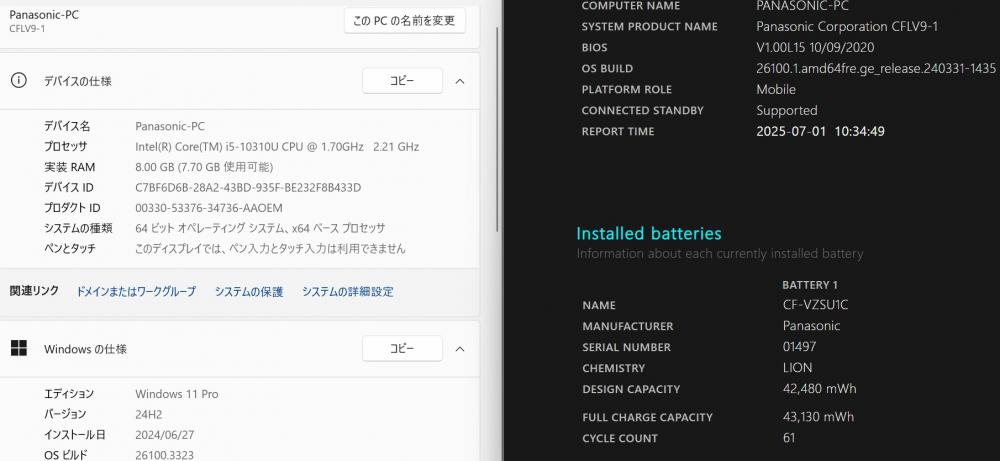The width and height of the screenshot is (1000, 461).
Task: Click the Installed batteries heading
Action: click(x=649, y=233)
